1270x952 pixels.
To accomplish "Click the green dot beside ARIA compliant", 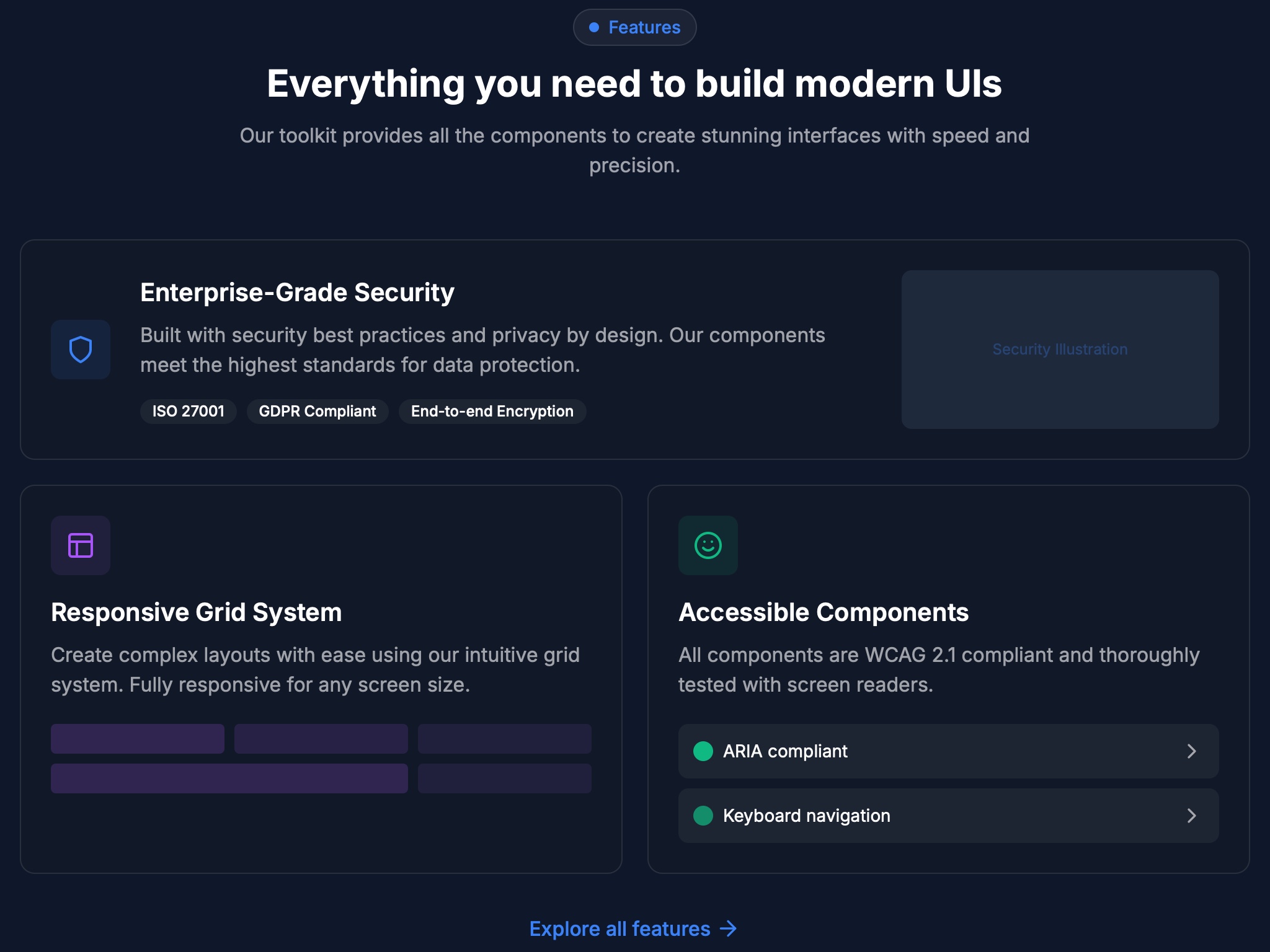I will [x=704, y=751].
